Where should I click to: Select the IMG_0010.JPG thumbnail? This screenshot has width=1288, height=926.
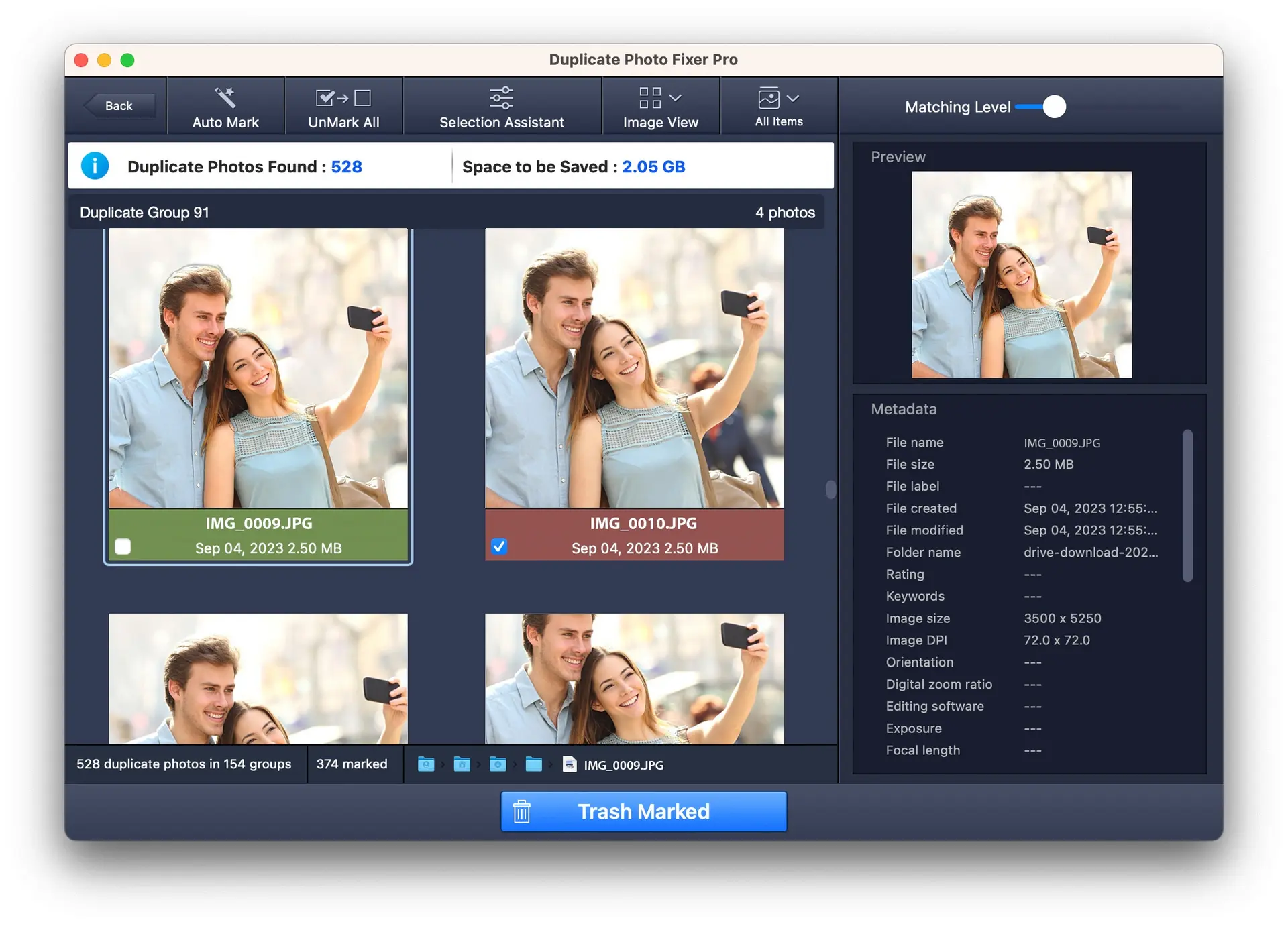coord(635,368)
